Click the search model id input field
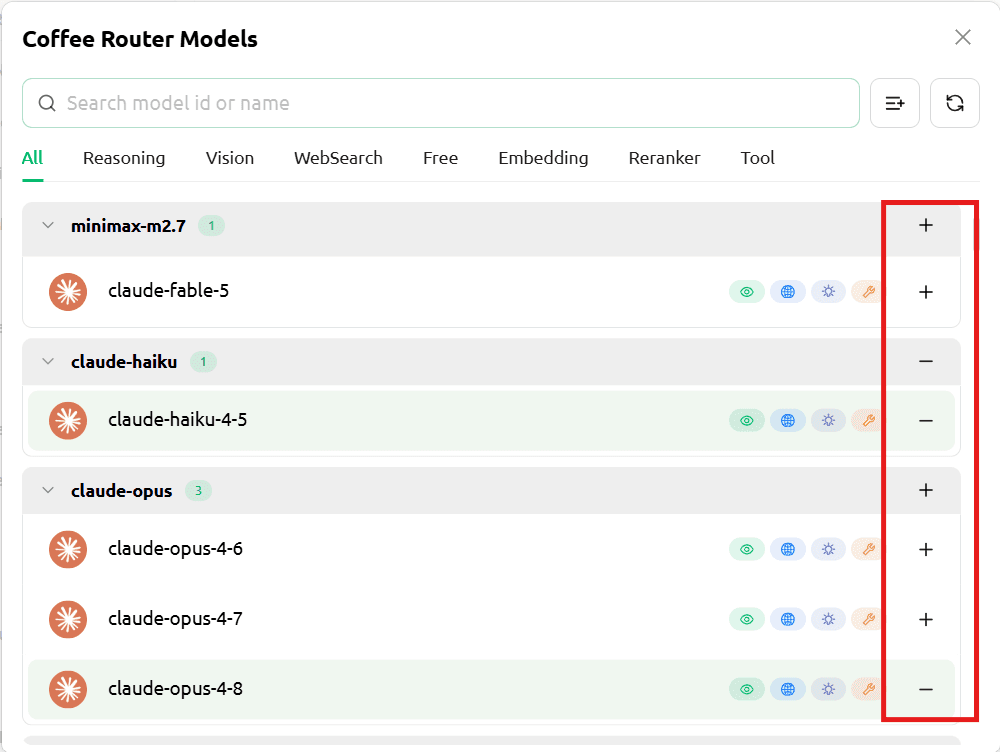Image resolution: width=1000 pixels, height=752 pixels. (441, 103)
